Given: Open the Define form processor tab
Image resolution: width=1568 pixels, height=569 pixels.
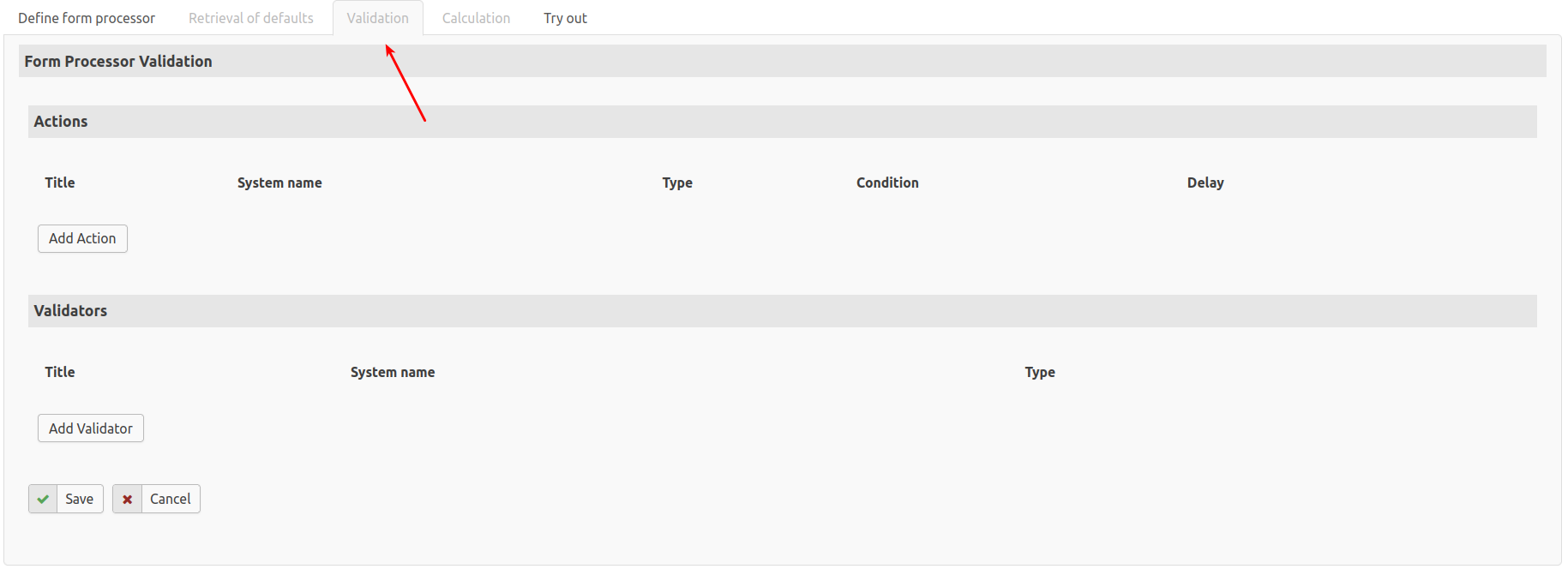Looking at the screenshot, I should (x=87, y=18).
